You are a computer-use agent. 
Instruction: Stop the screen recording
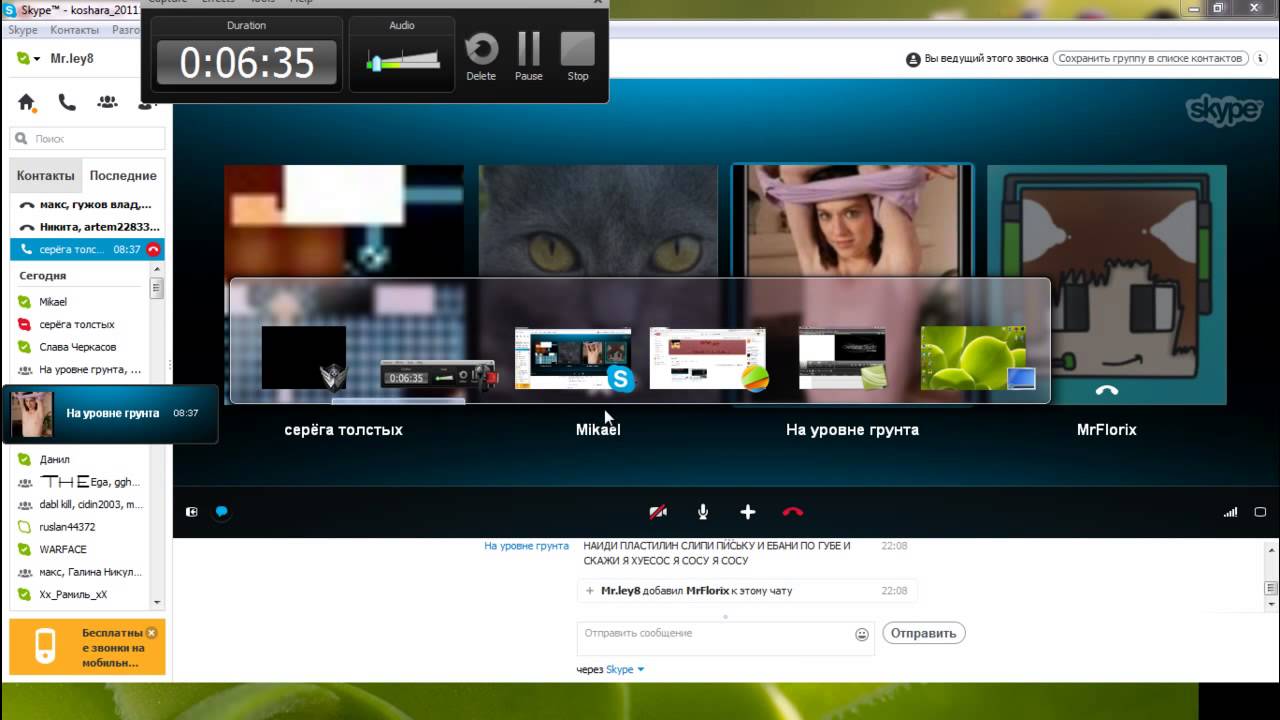coord(578,56)
